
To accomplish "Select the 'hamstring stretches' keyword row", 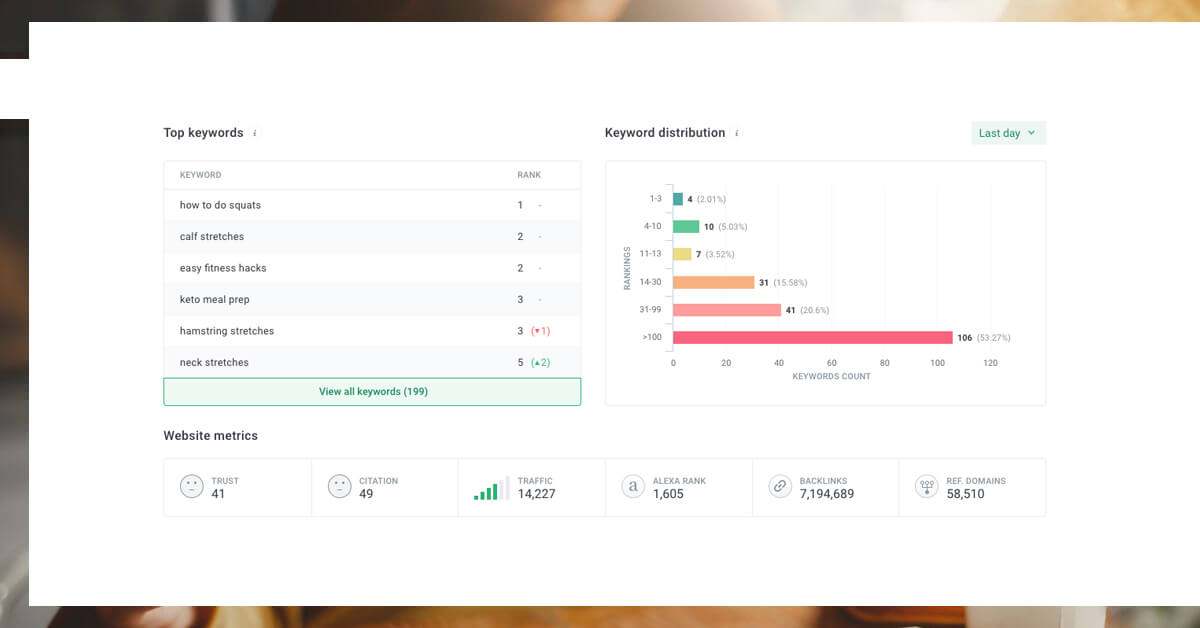I will click(372, 331).
